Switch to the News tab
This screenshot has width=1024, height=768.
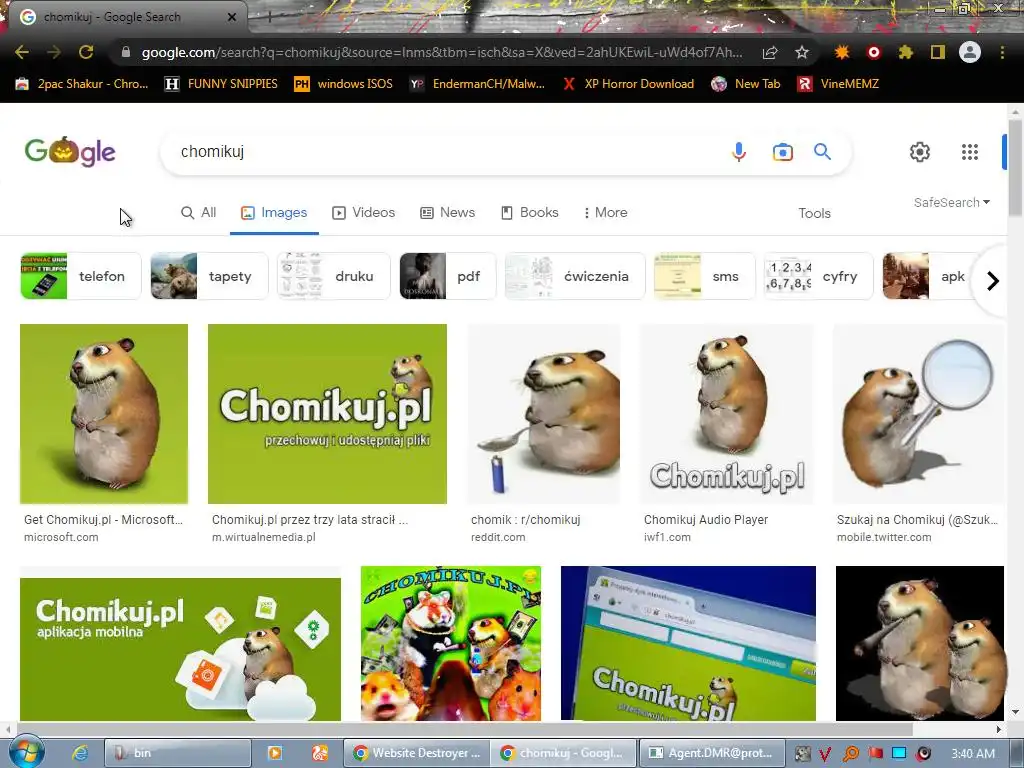pos(447,213)
